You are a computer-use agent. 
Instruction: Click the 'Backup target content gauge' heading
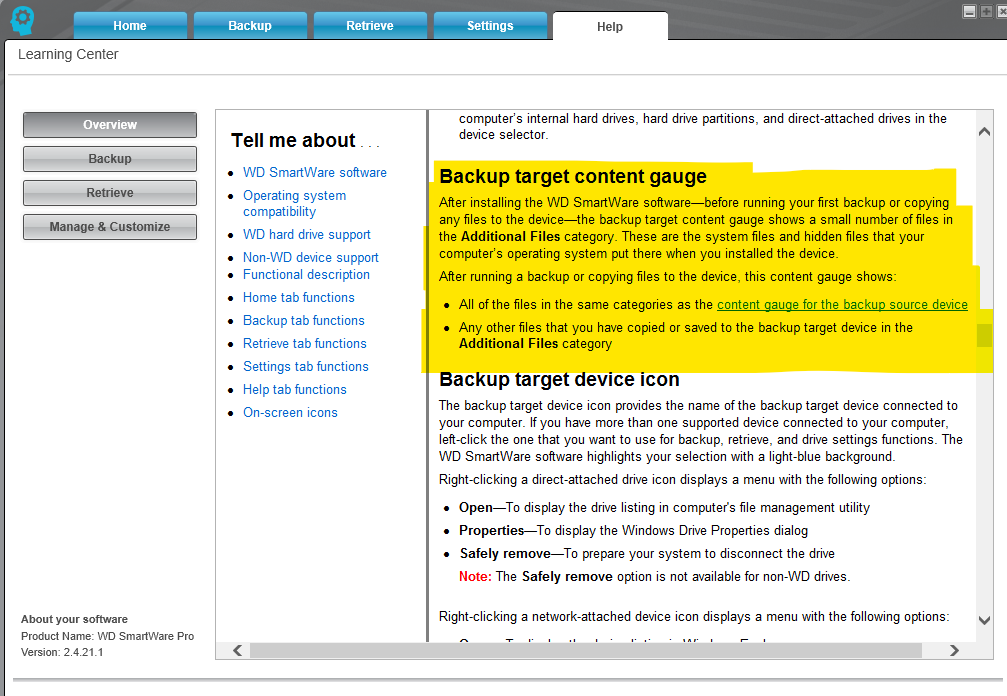(x=573, y=177)
